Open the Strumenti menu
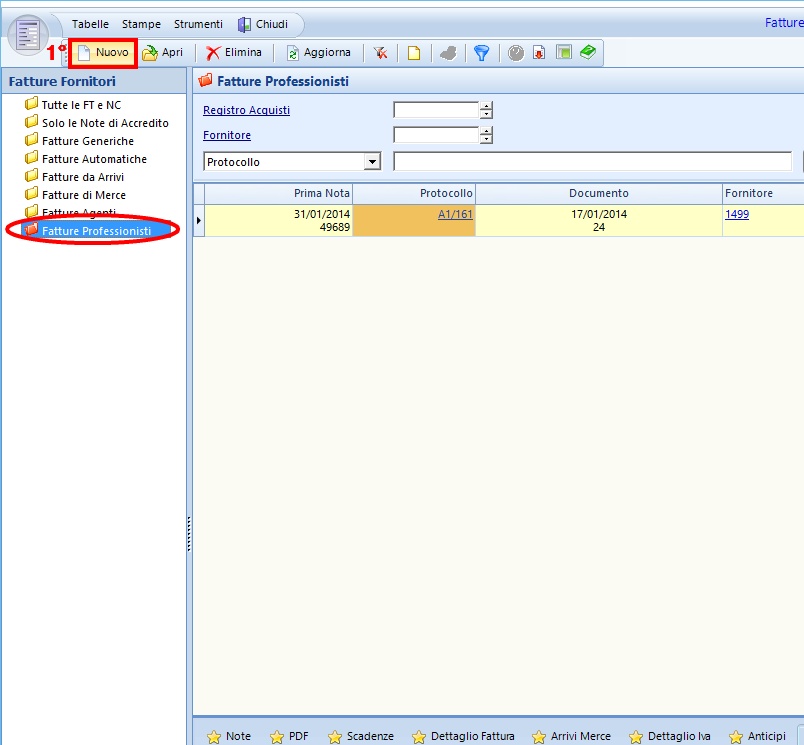Viewport: 804px width, 745px height. tap(198, 24)
